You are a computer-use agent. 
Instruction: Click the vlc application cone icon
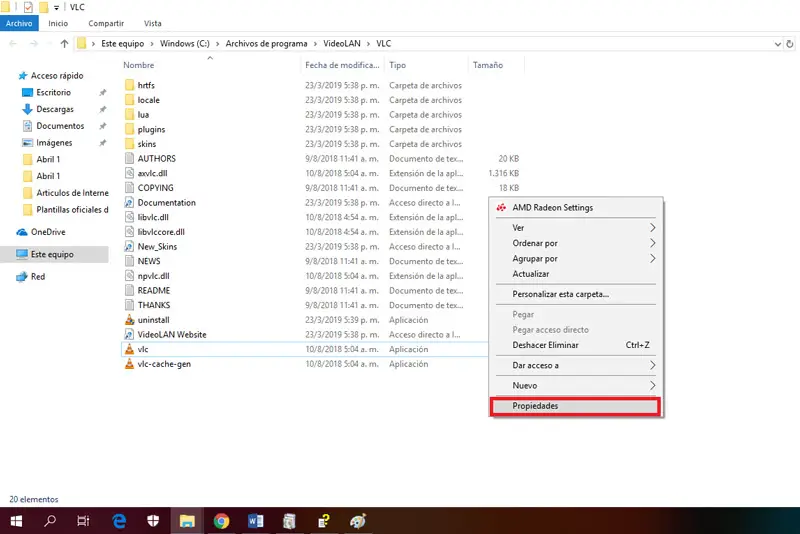click(x=129, y=349)
